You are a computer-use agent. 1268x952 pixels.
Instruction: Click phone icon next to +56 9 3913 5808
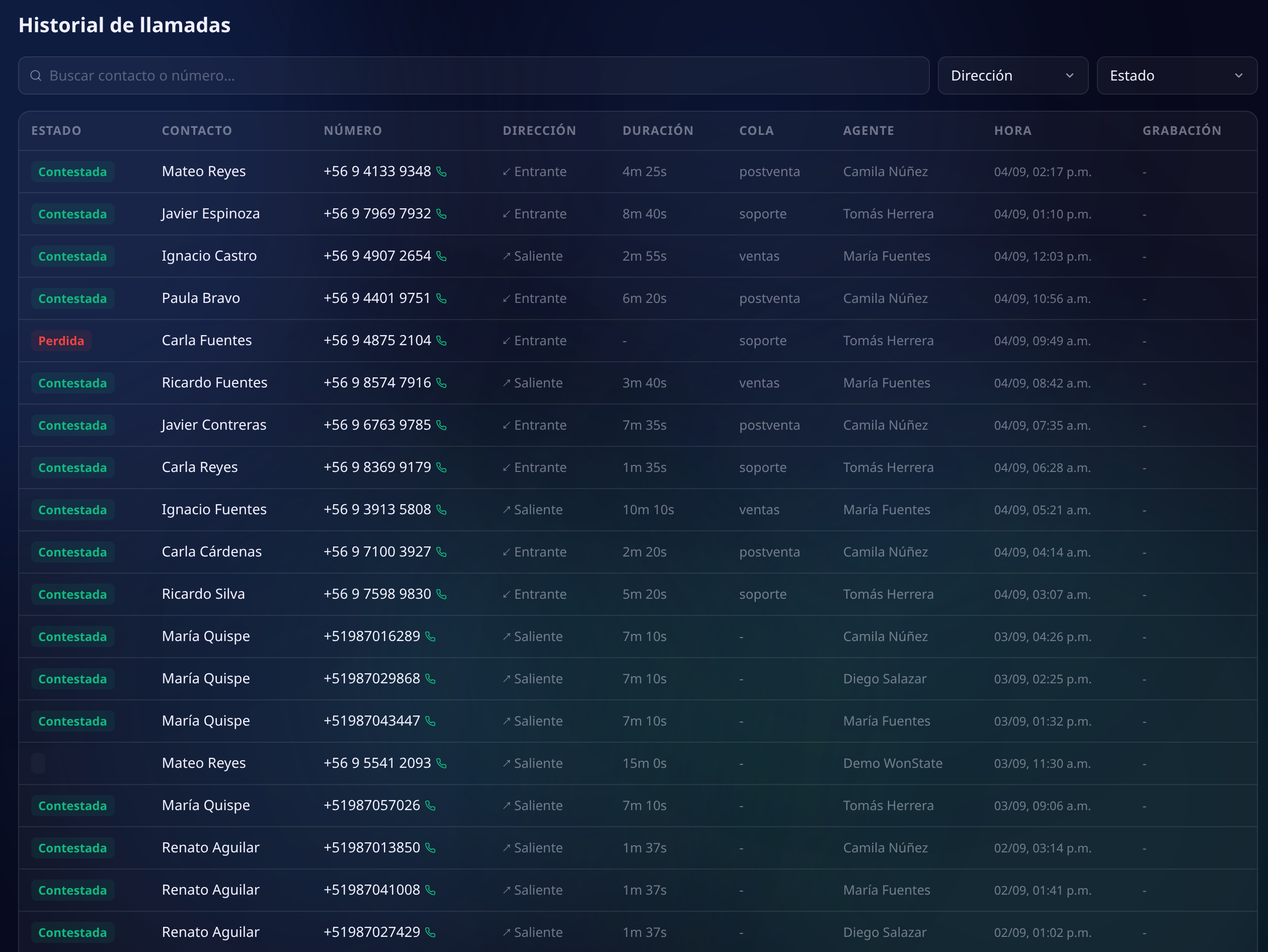[441, 510]
